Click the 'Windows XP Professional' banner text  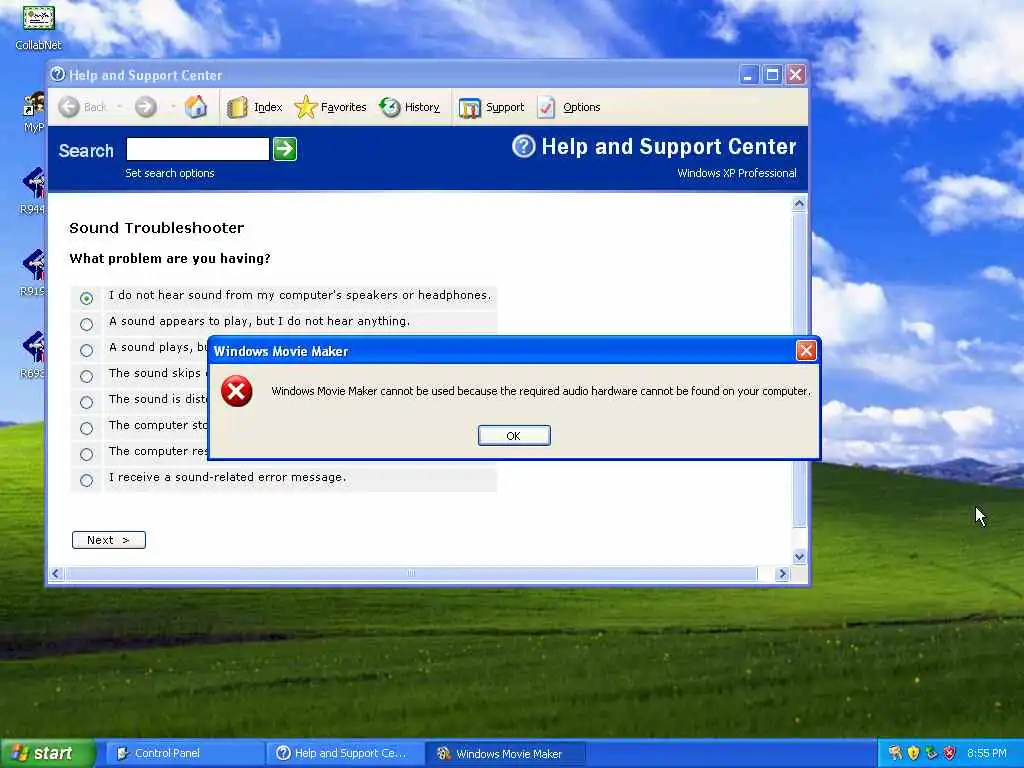pos(737,173)
